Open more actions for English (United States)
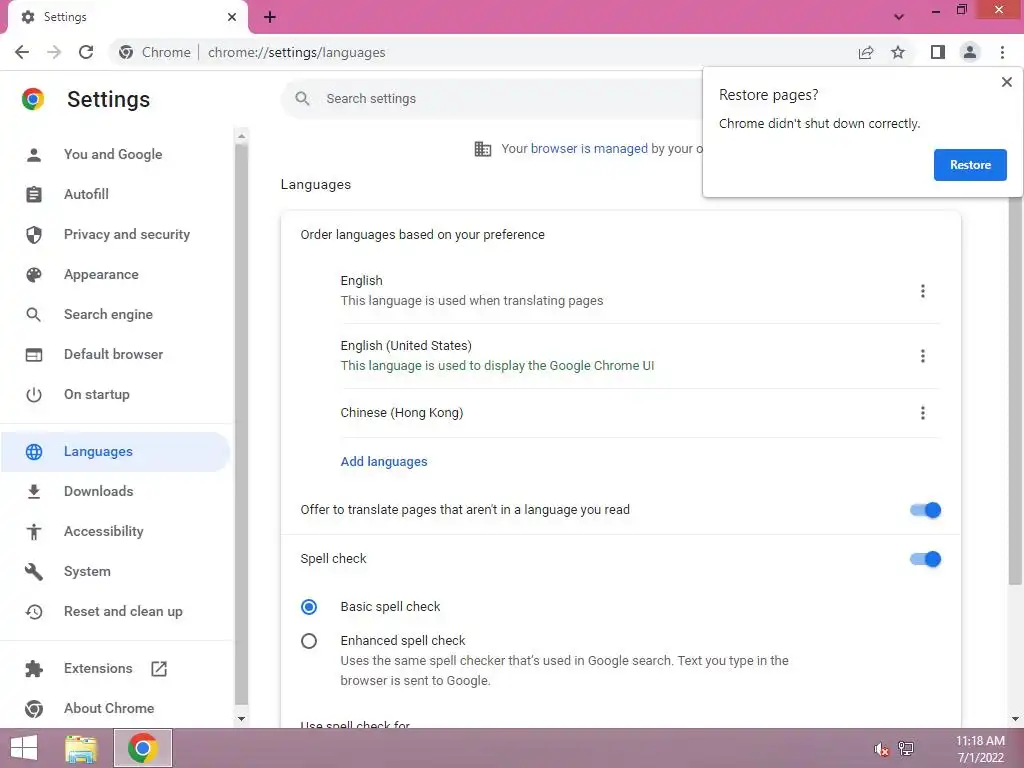Screen dimensions: 1024x768 pyautogui.click(x=922, y=356)
